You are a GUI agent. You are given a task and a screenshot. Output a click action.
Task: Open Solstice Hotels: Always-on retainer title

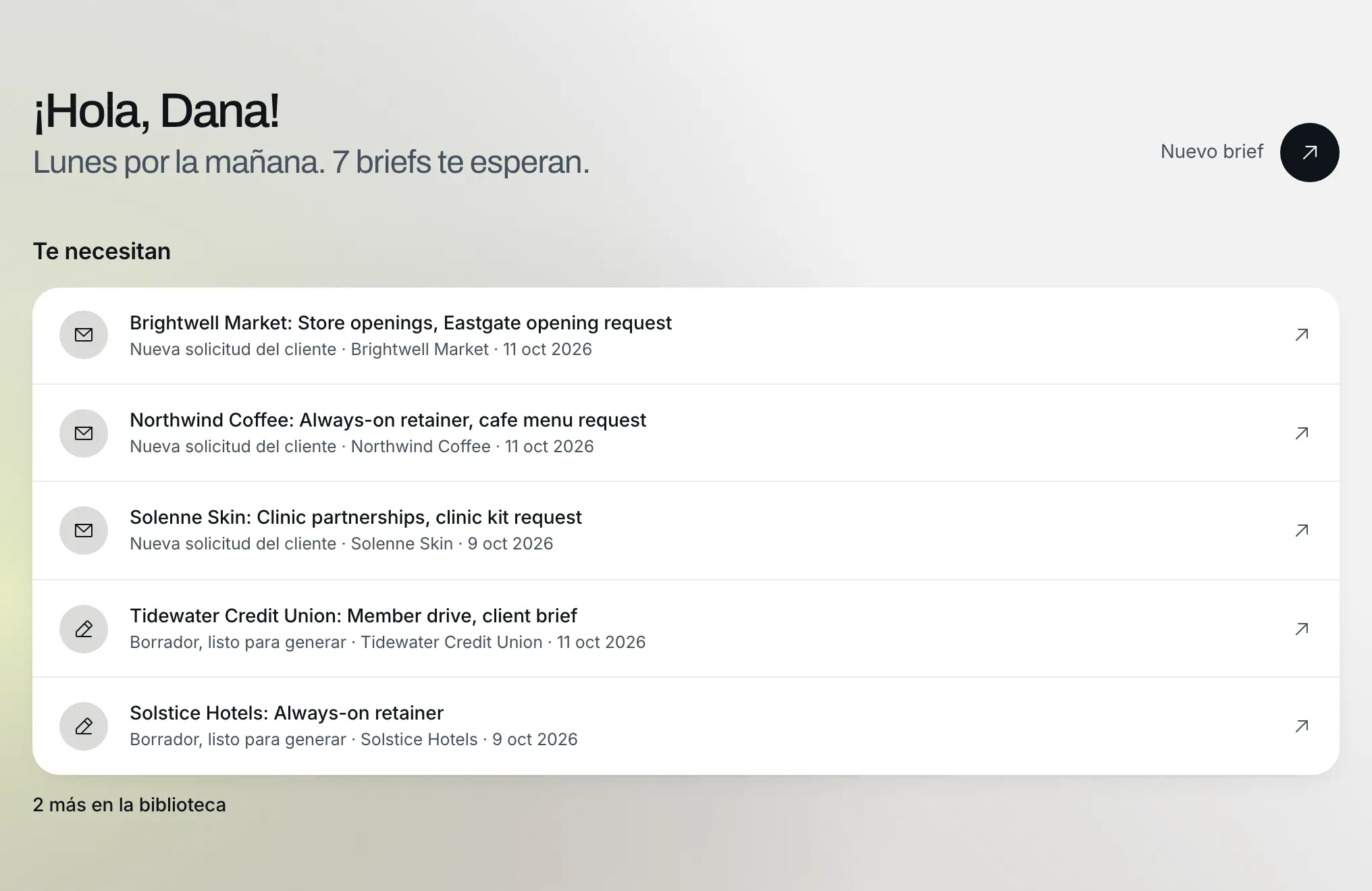click(286, 713)
